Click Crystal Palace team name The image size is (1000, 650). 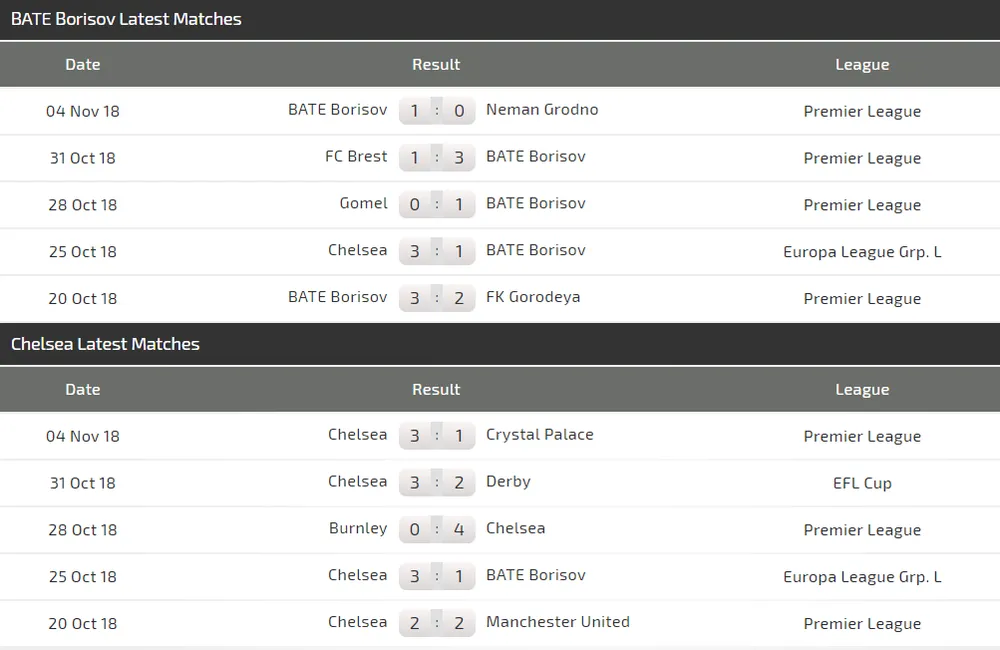tap(539, 435)
